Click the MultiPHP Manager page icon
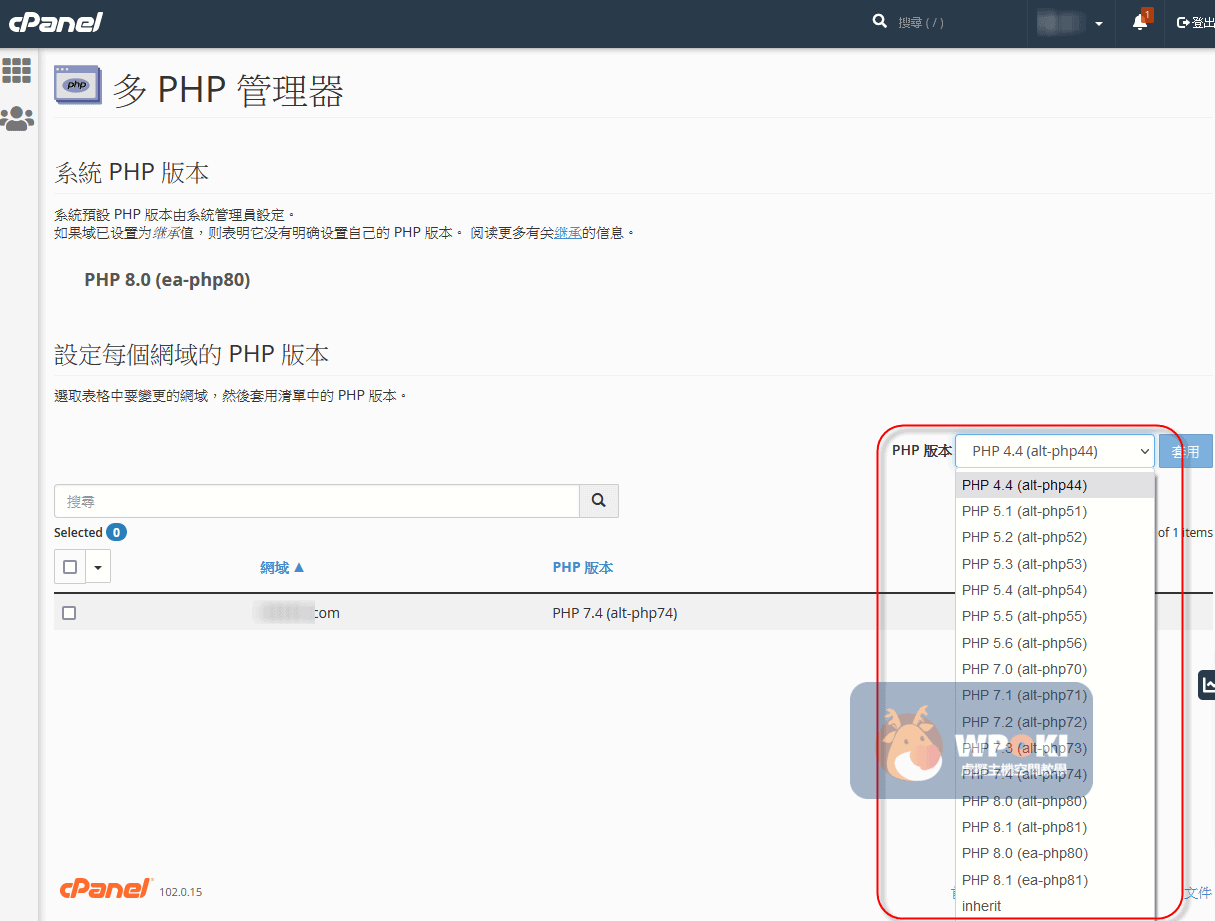The image size is (1215, 921). [x=77, y=86]
